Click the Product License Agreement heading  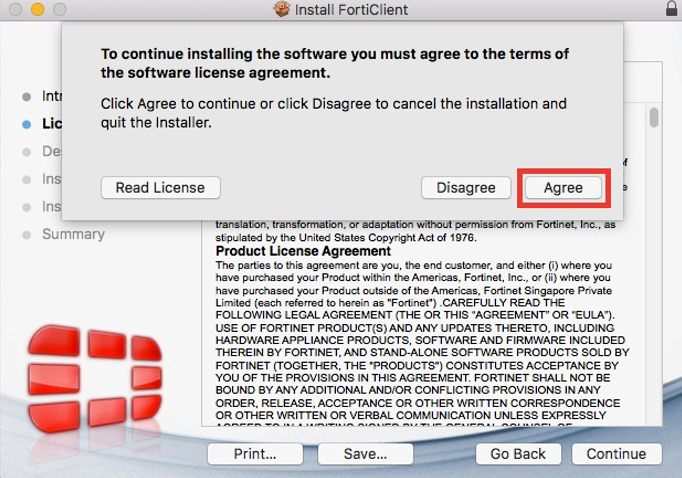(x=303, y=251)
